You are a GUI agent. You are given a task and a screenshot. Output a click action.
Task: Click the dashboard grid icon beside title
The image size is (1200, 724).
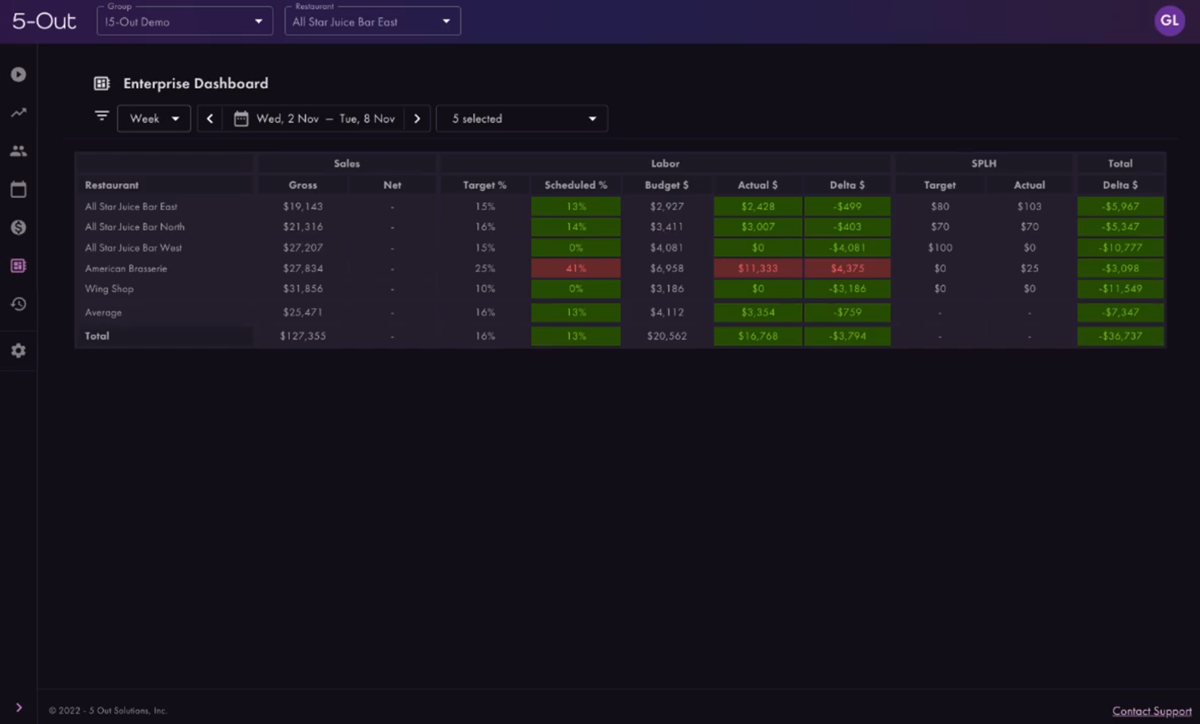[101, 84]
